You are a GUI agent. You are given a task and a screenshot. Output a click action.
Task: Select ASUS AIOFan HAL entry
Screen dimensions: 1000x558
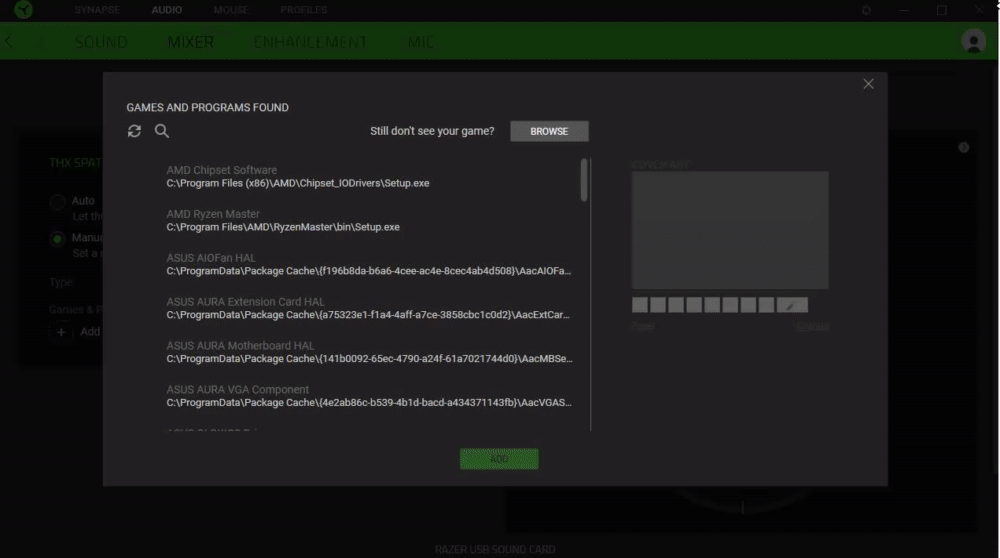pos(370,265)
